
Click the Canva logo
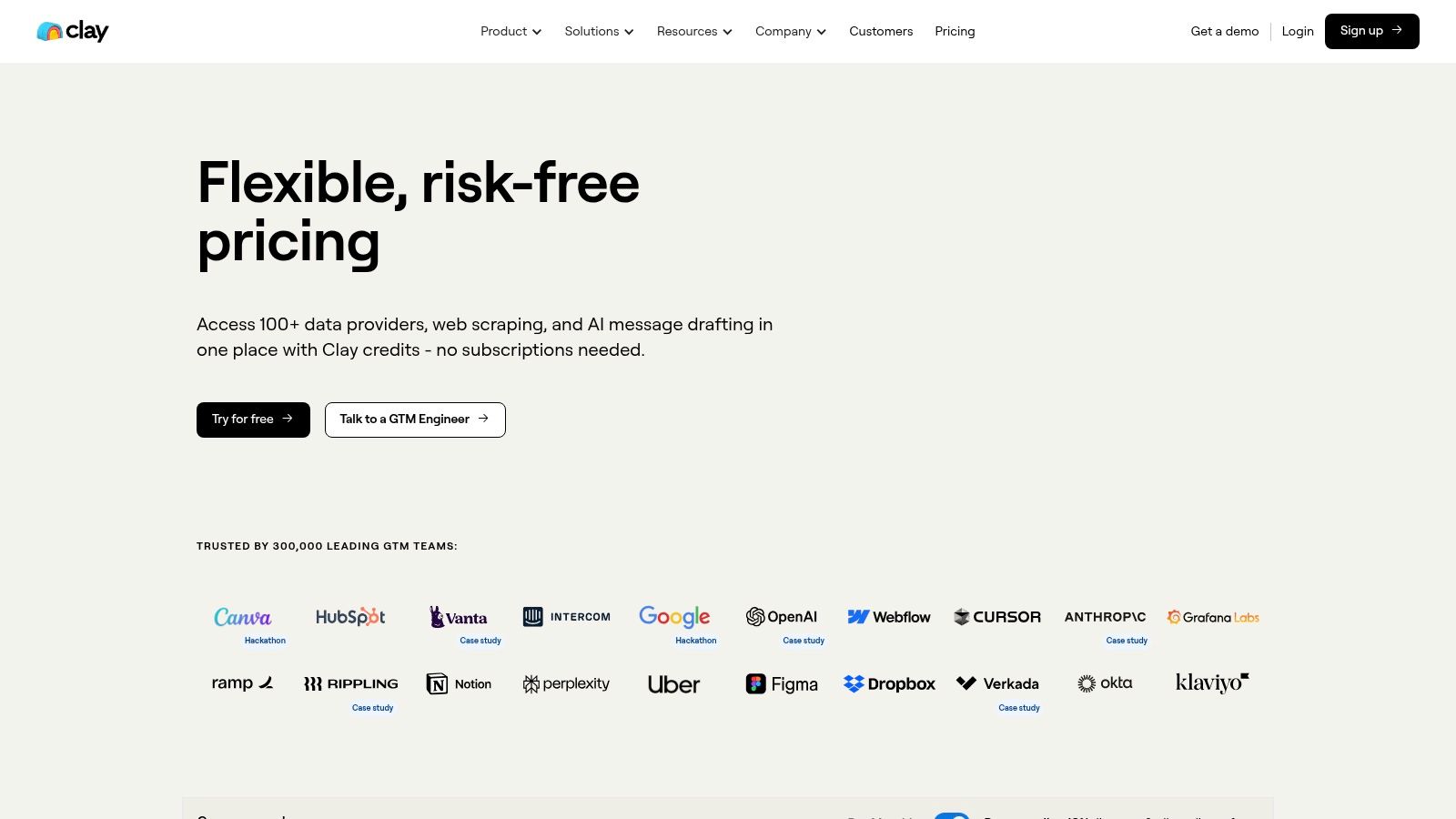242,617
